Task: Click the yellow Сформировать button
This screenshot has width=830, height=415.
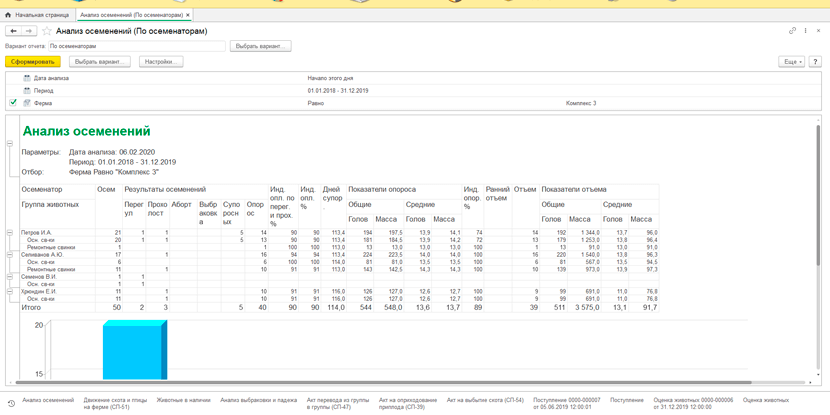Action: coord(33,62)
